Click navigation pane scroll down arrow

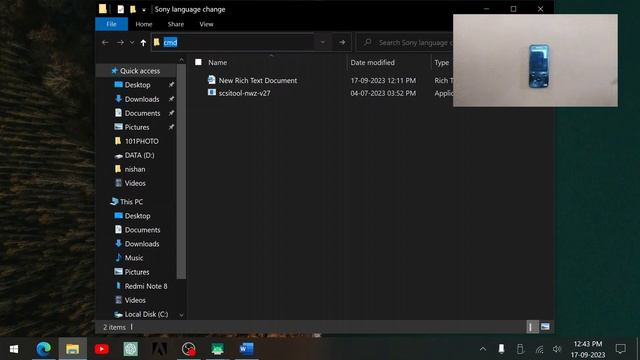pyautogui.click(x=181, y=315)
